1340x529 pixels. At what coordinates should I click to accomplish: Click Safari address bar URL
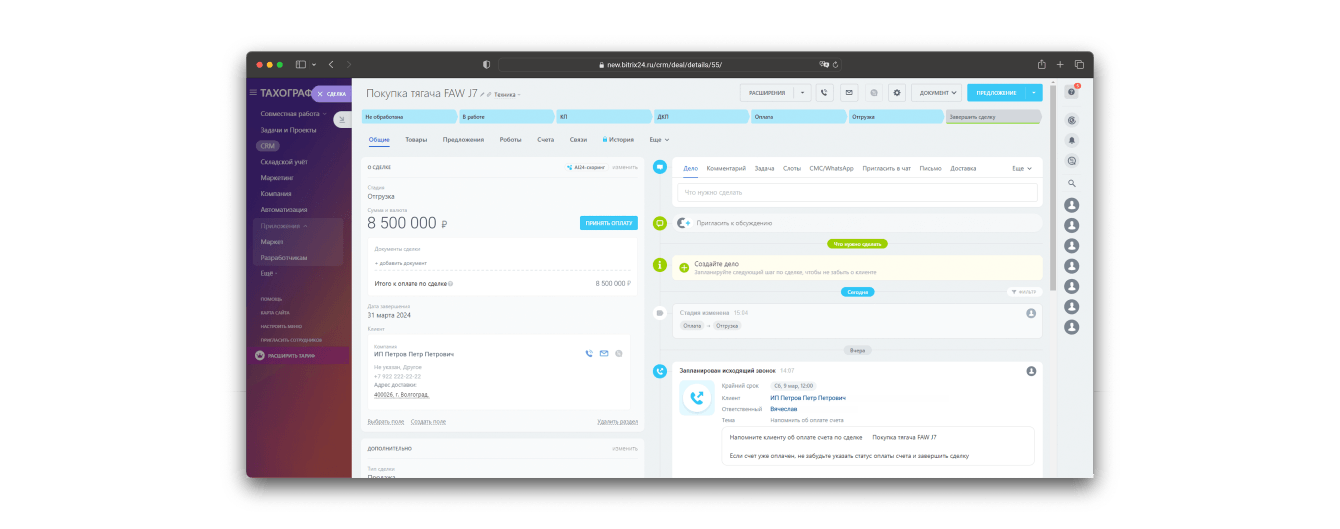664,64
